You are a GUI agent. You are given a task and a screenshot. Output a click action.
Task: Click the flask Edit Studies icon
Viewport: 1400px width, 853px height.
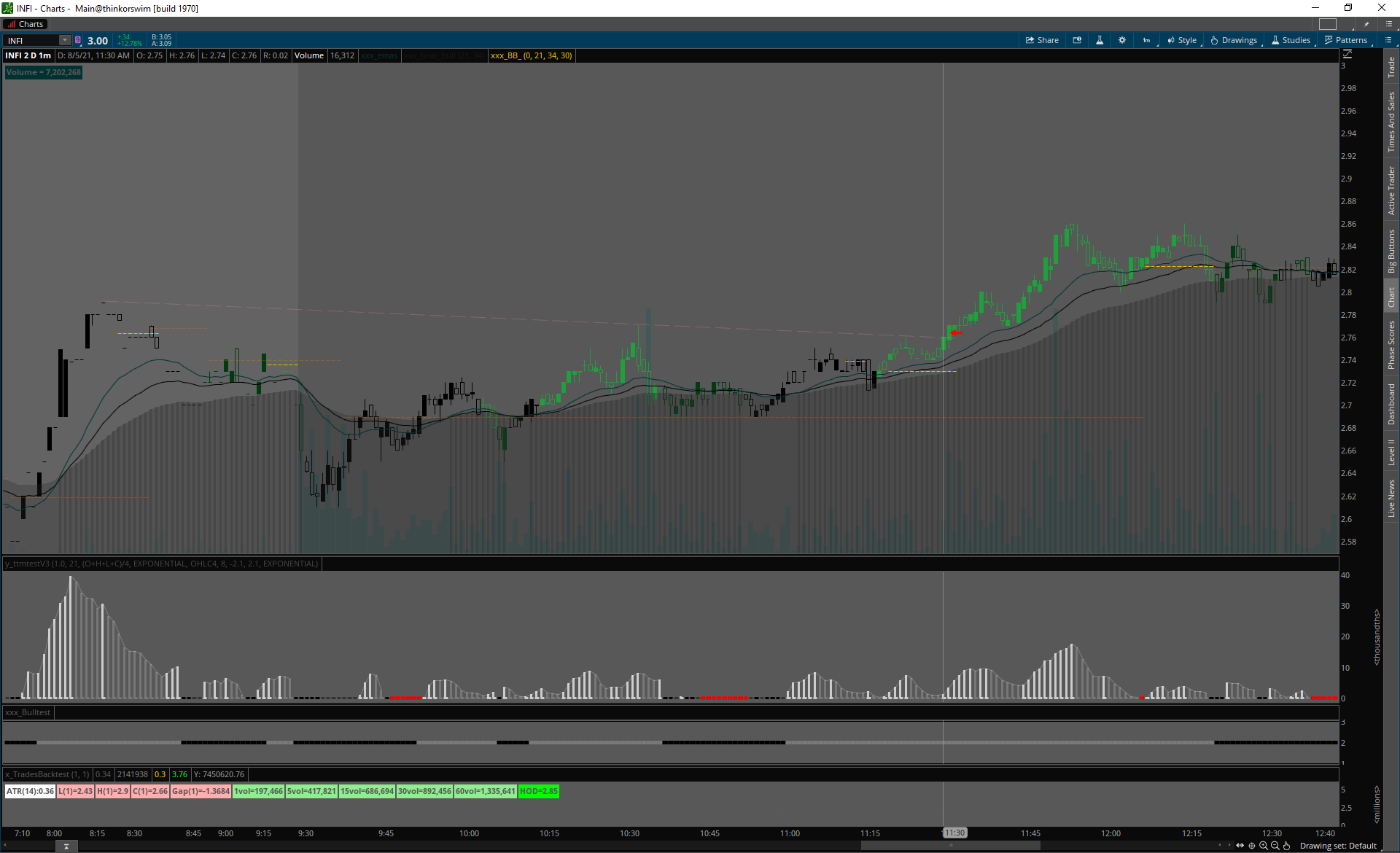coord(1100,40)
